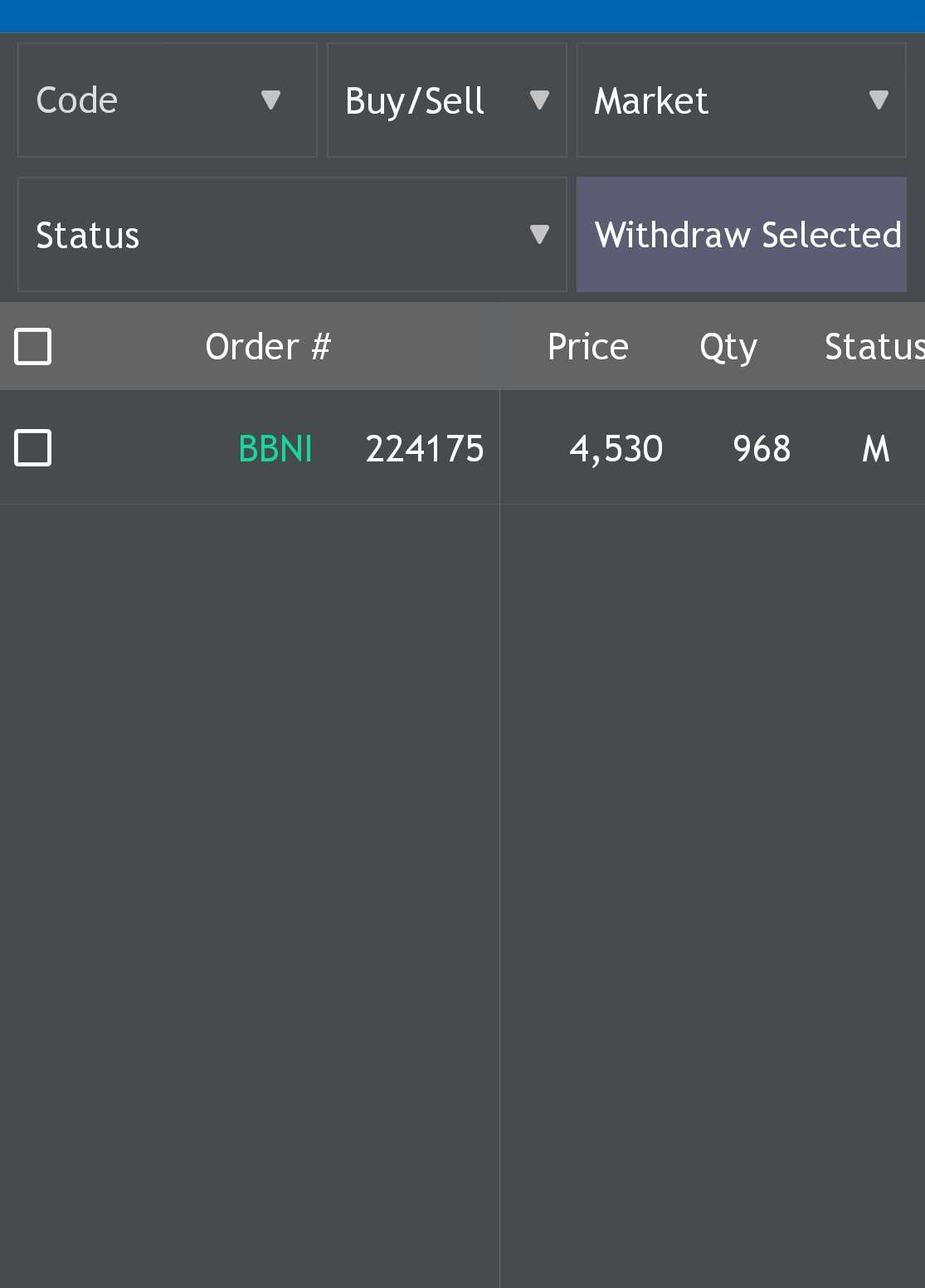Screen dimensions: 925x1288
Task: Click the 968 quantity cell
Action: pyautogui.click(x=762, y=449)
